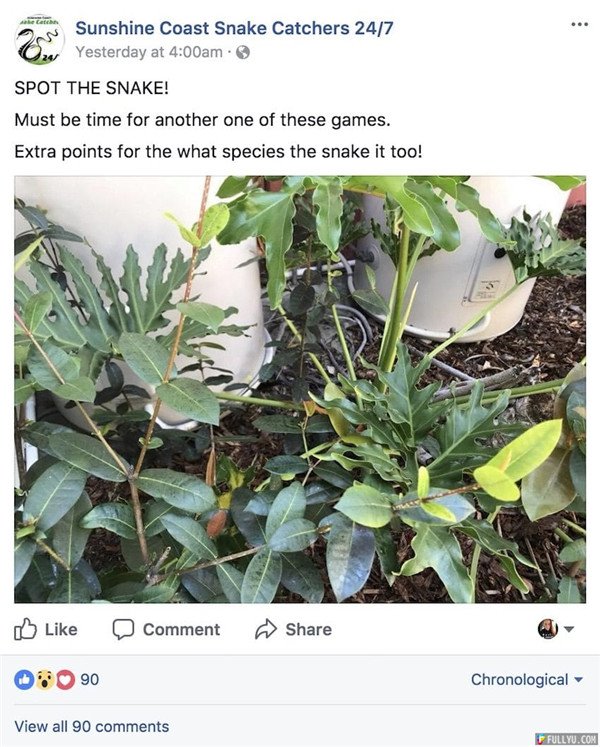Click the speech bubble Comment icon
This screenshot has height=747, width=600.
click(123, 629)
